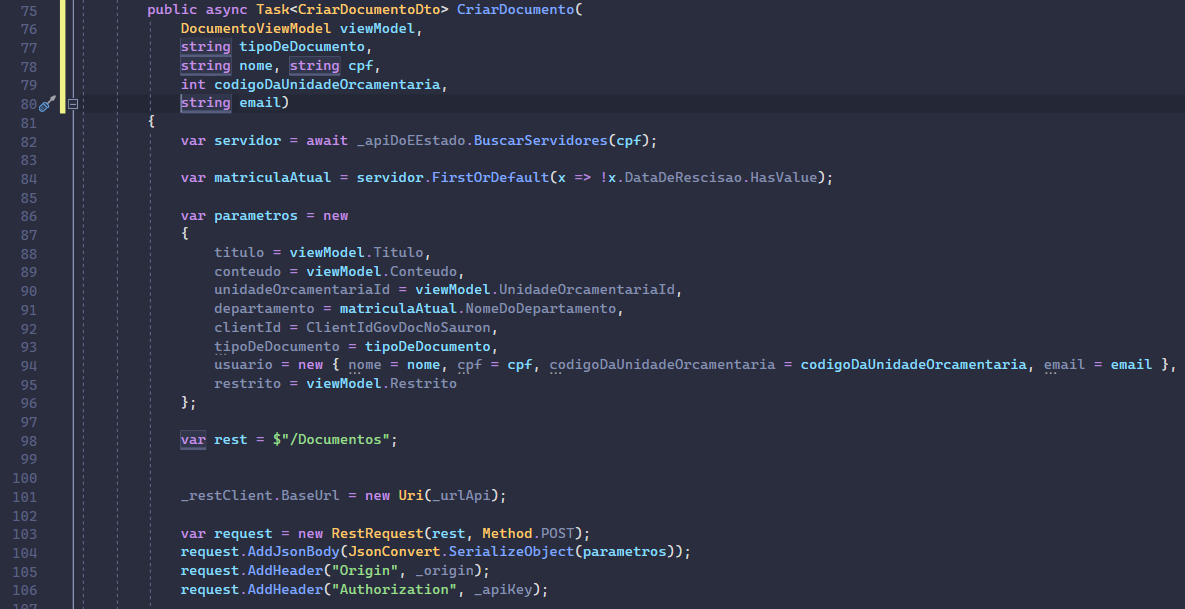Click line number 100 in gutter
The image size is (1185, 609).
pyautogui.click(x=25, y=478)
